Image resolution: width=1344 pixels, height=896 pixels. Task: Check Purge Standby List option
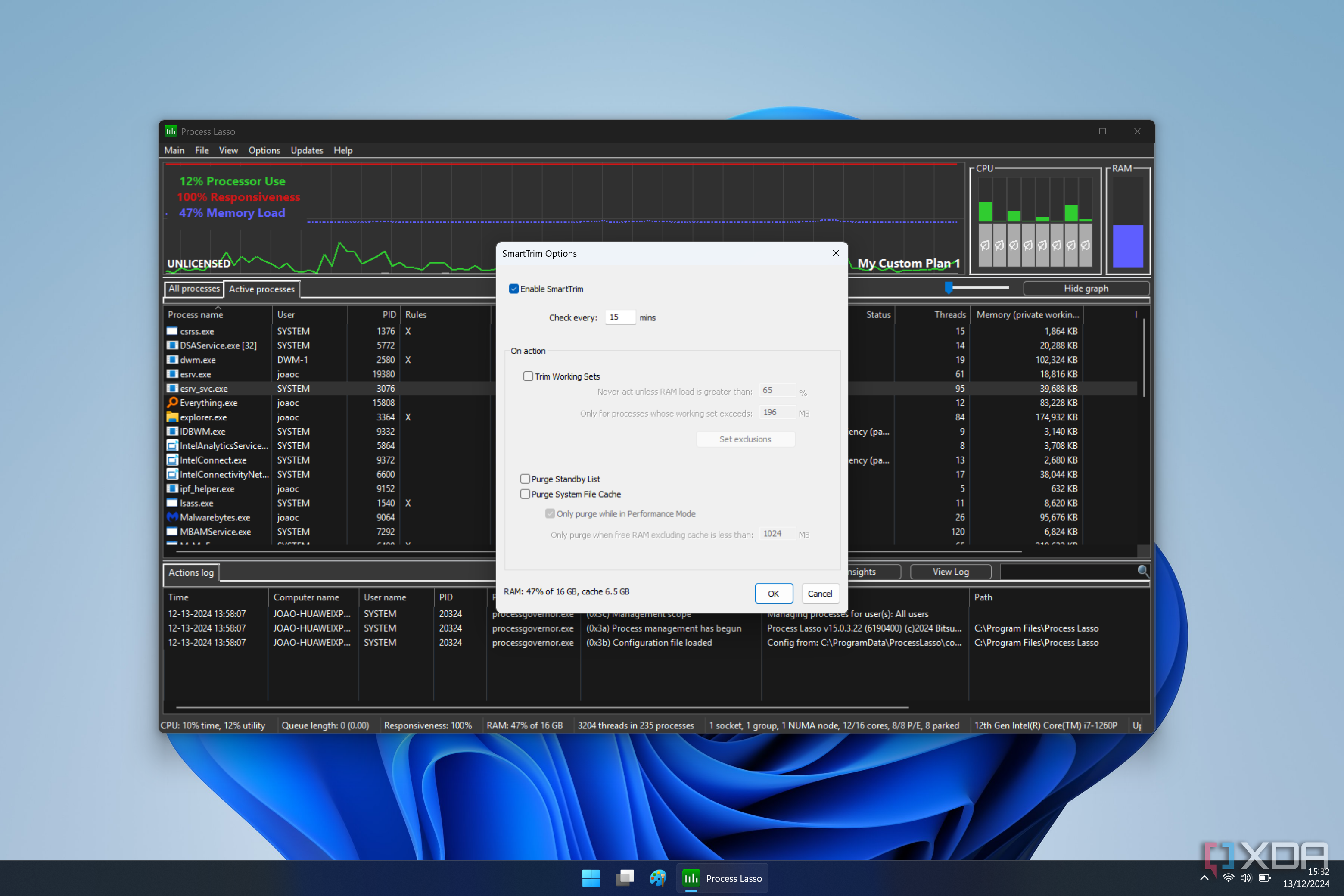(525, 479)
